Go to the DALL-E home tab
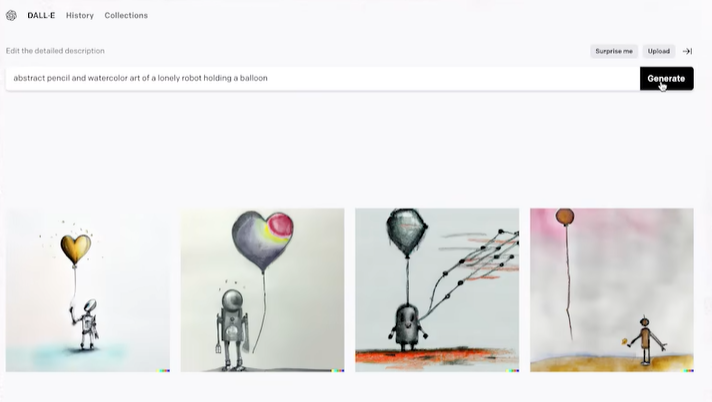 (x=41, y=15)
